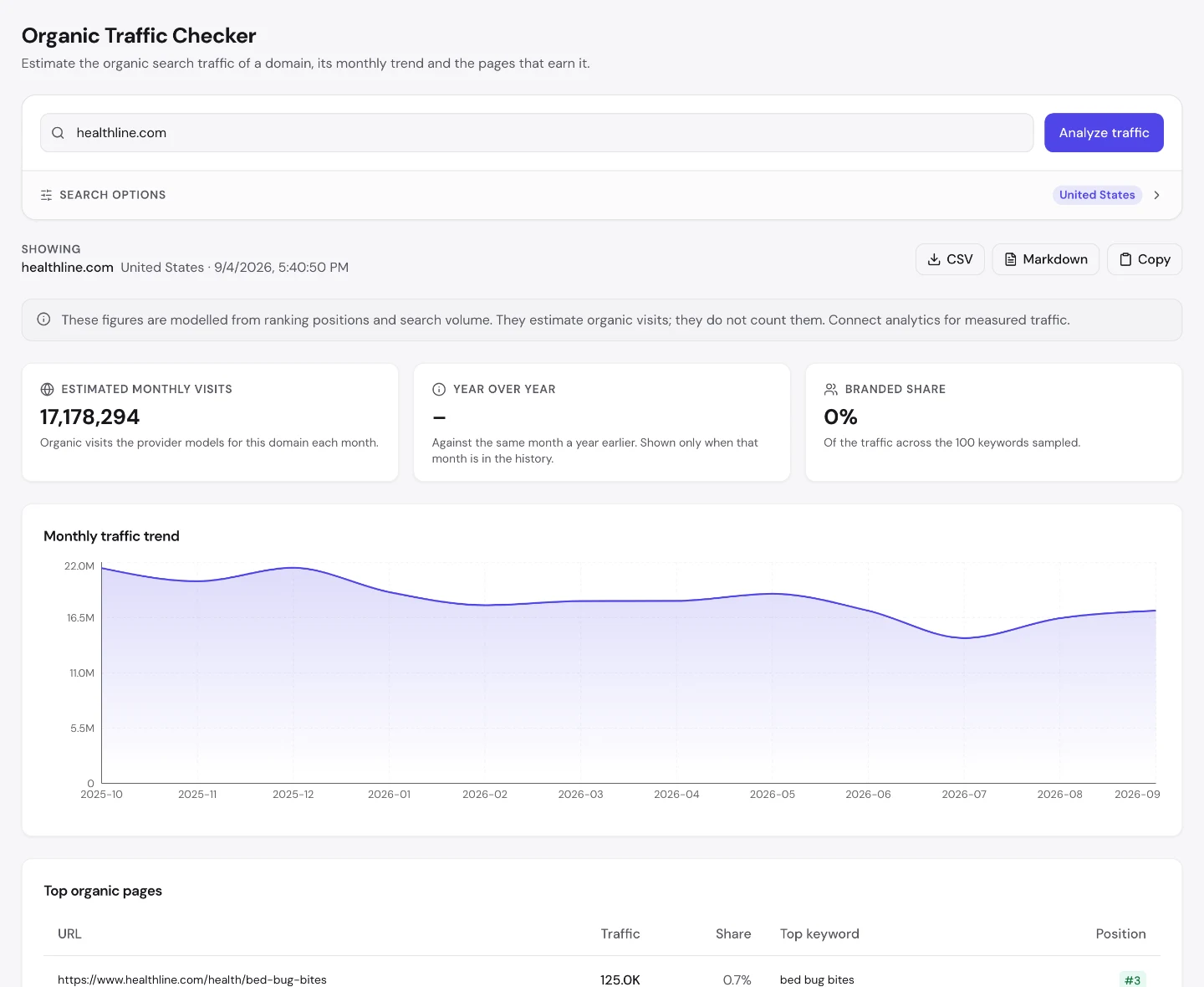Click the Monthly traffic trend heading
Screen dimensions: 1204x987
(111, 536)
